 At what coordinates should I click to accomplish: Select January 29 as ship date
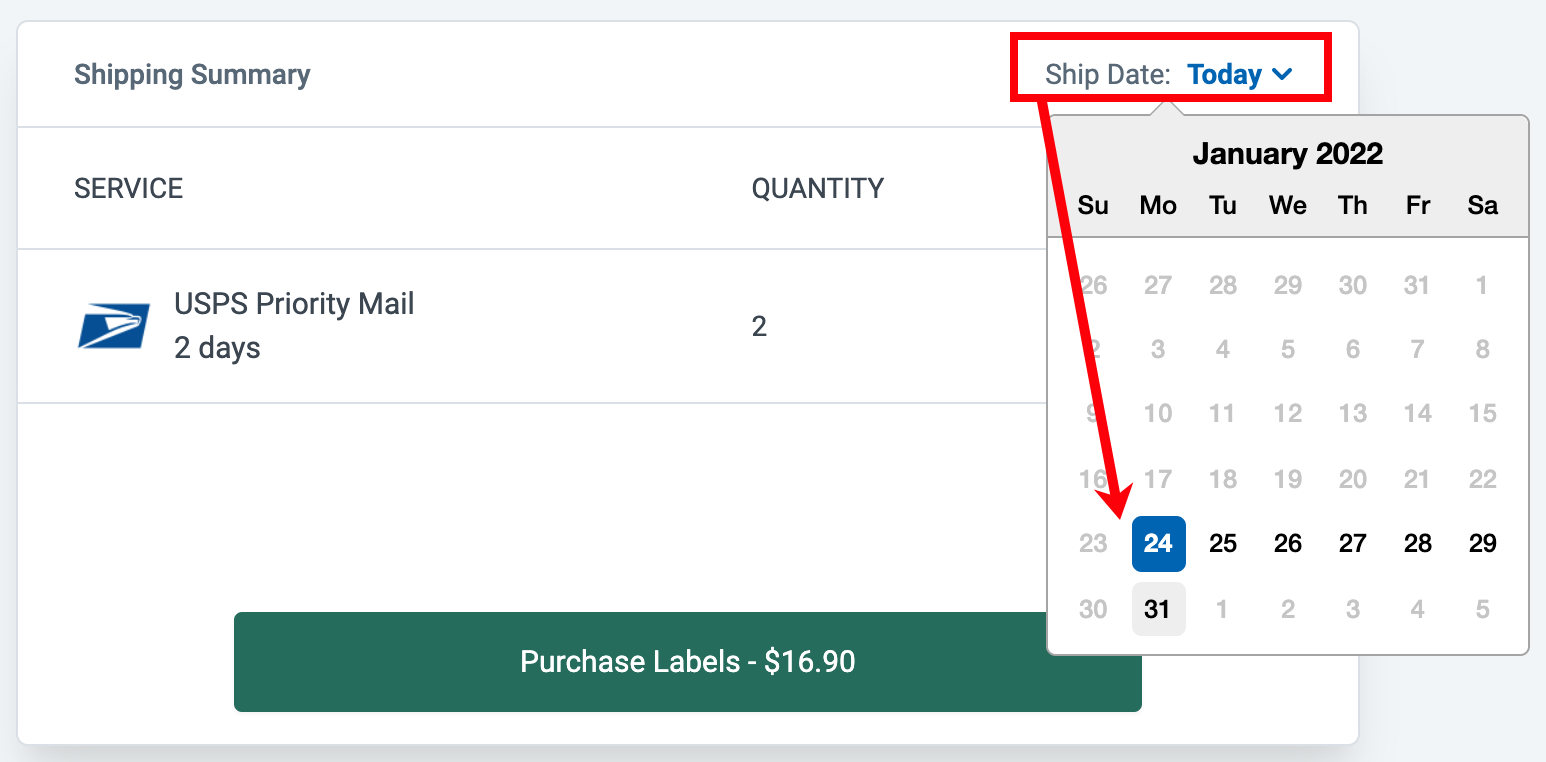pos(1482,543)
